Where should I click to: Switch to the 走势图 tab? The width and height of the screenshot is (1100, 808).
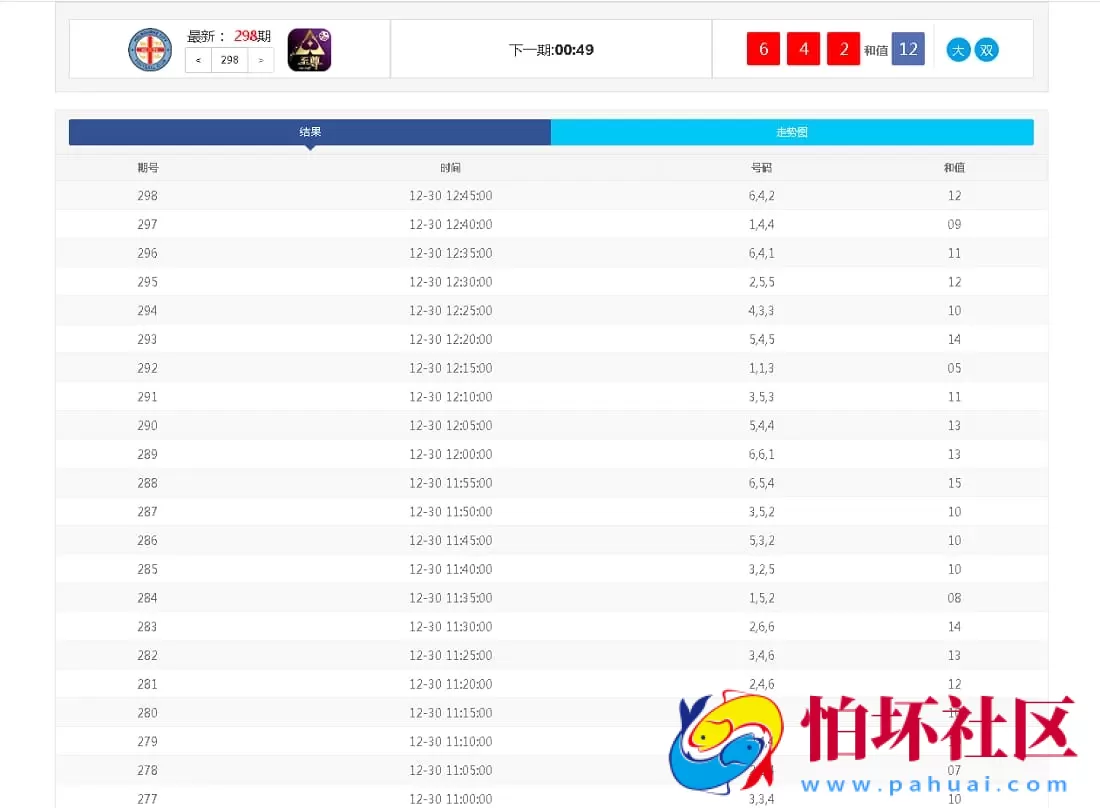coord(792,131)
